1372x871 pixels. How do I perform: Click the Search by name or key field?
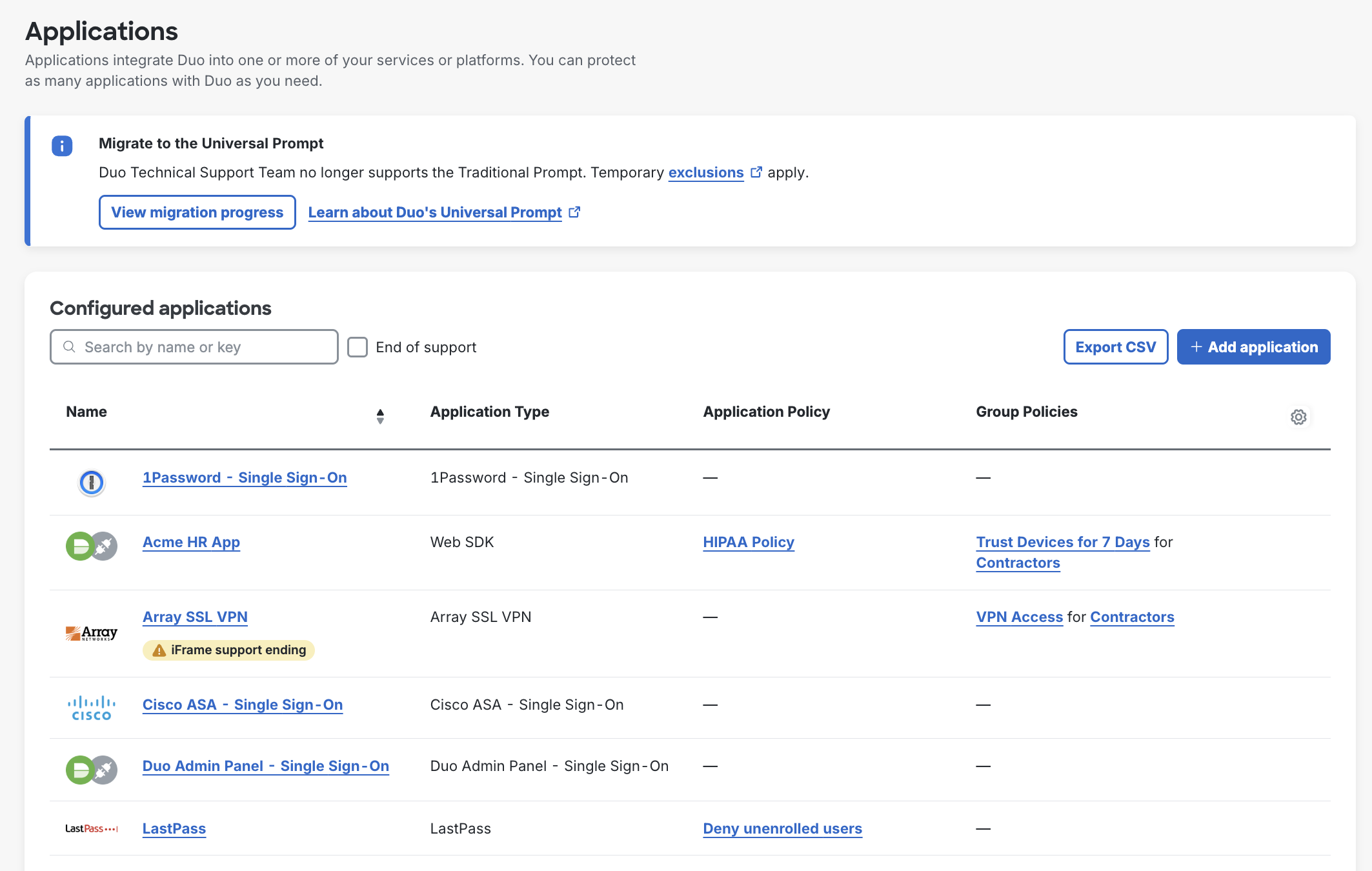pyautogui.click(x=194, y=347)
